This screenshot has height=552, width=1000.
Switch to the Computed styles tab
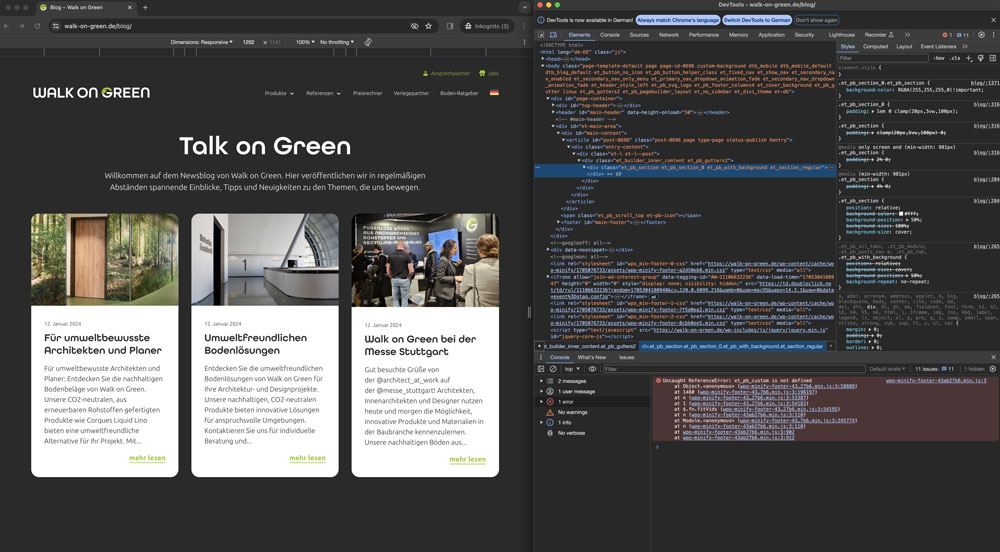875,47
